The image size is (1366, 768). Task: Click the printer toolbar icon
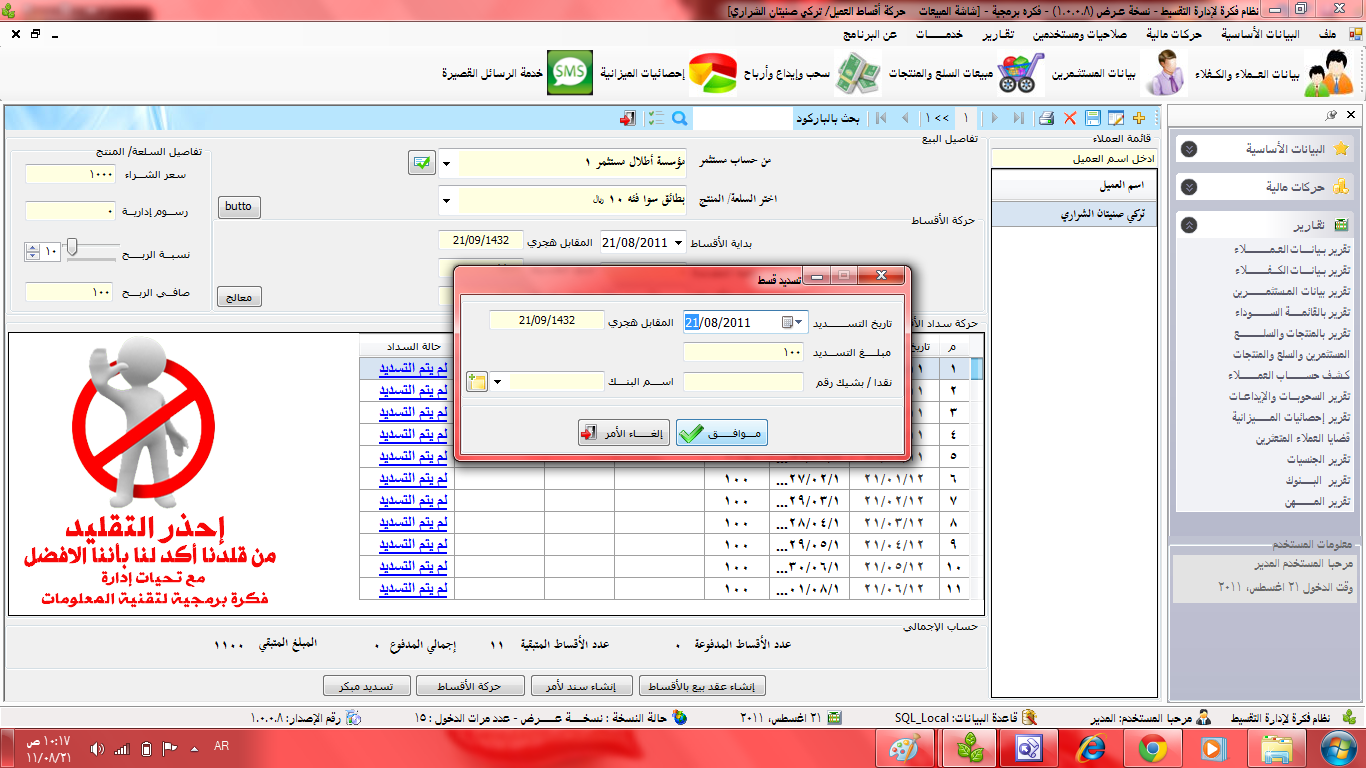[1046, 118]
